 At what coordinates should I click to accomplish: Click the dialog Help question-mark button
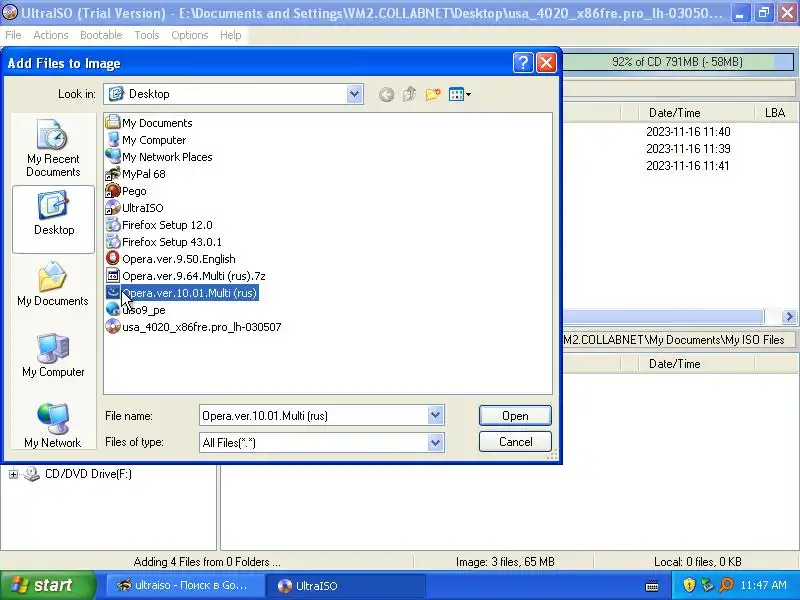click(523, 63)
